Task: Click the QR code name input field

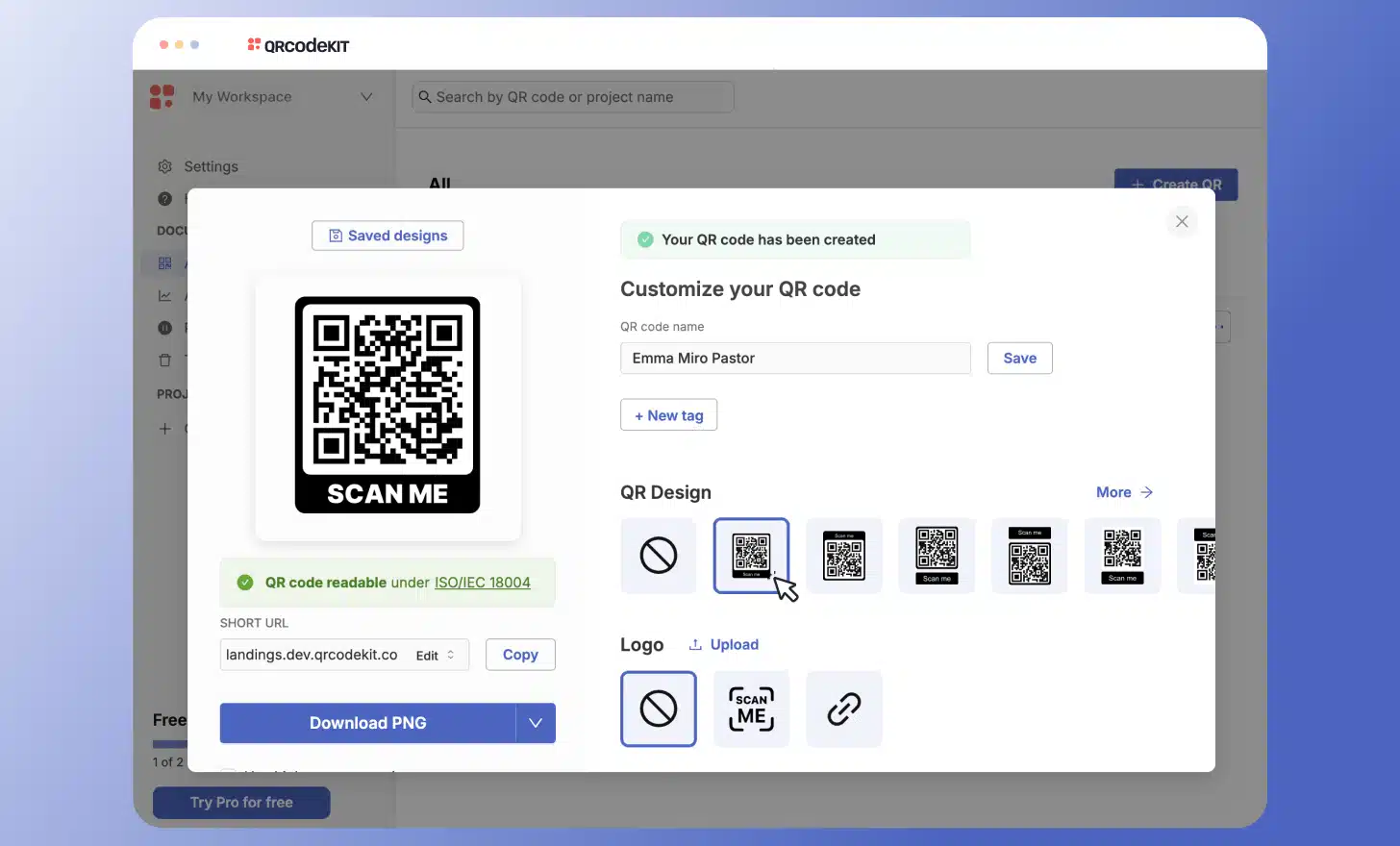Action: (795, 358)
